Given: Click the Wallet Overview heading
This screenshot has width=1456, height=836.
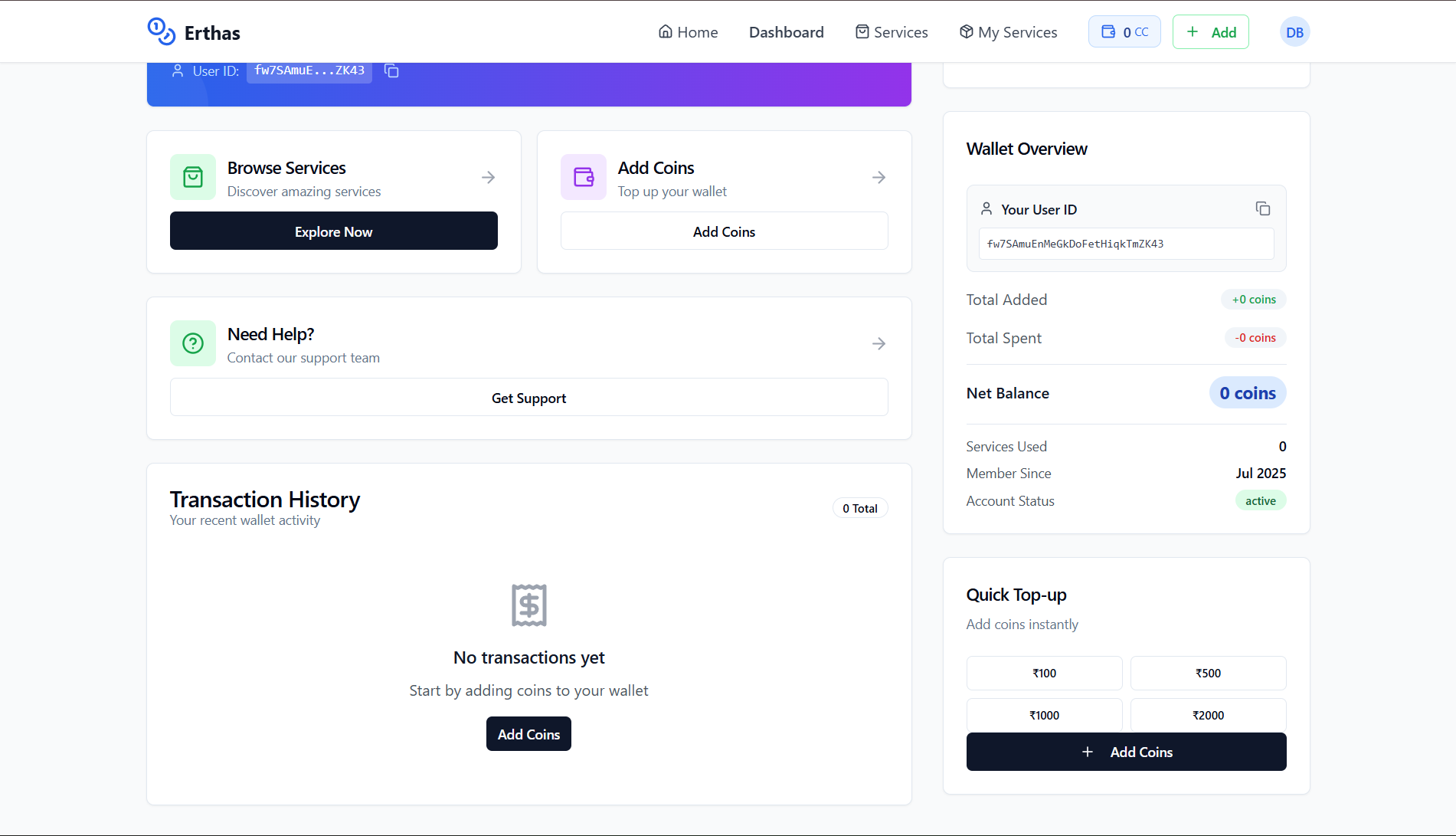Looking at the screenshot, I should pyautogui.click(x=1027, y=149).
